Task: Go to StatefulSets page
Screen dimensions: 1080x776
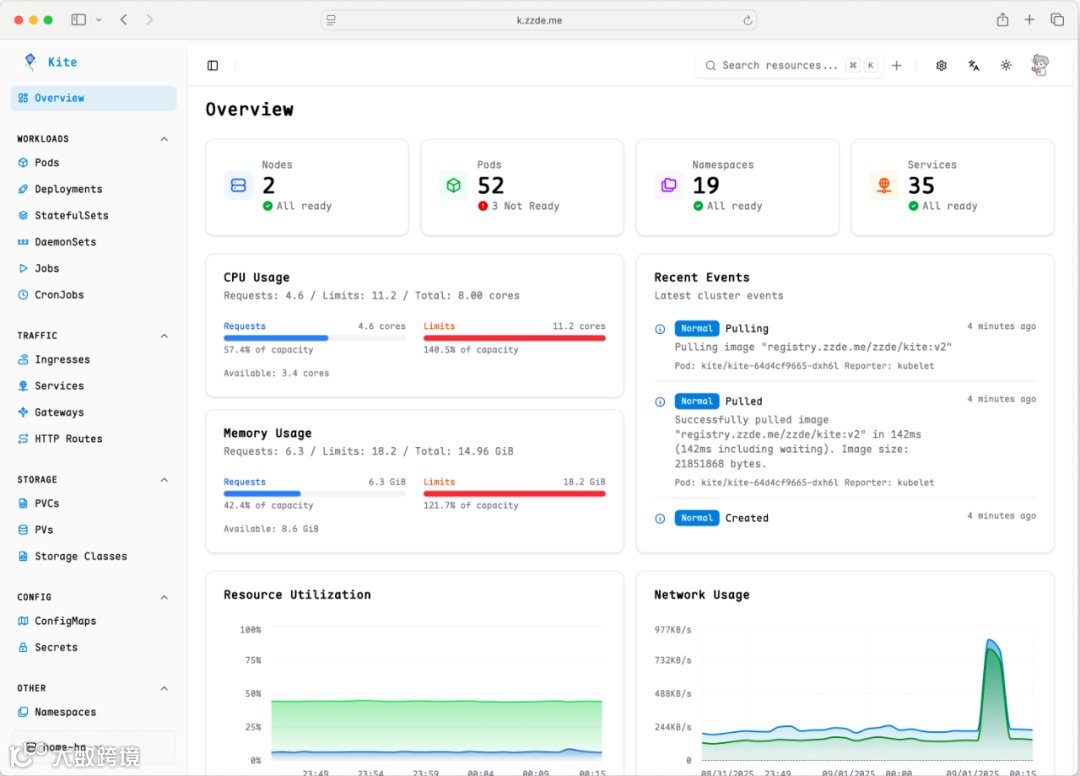Action: click(72, 216)
